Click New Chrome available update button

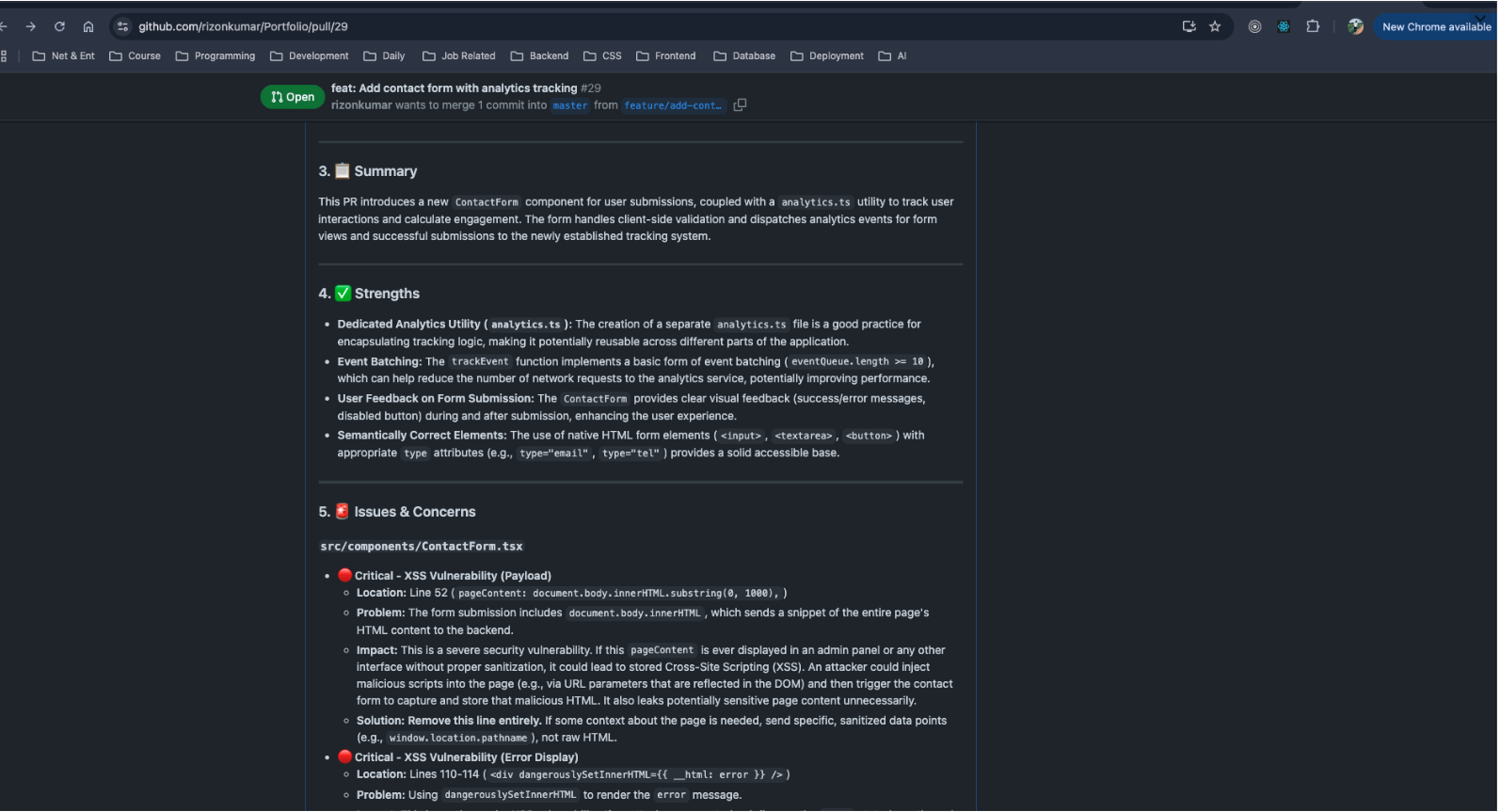click(1436, 26)
